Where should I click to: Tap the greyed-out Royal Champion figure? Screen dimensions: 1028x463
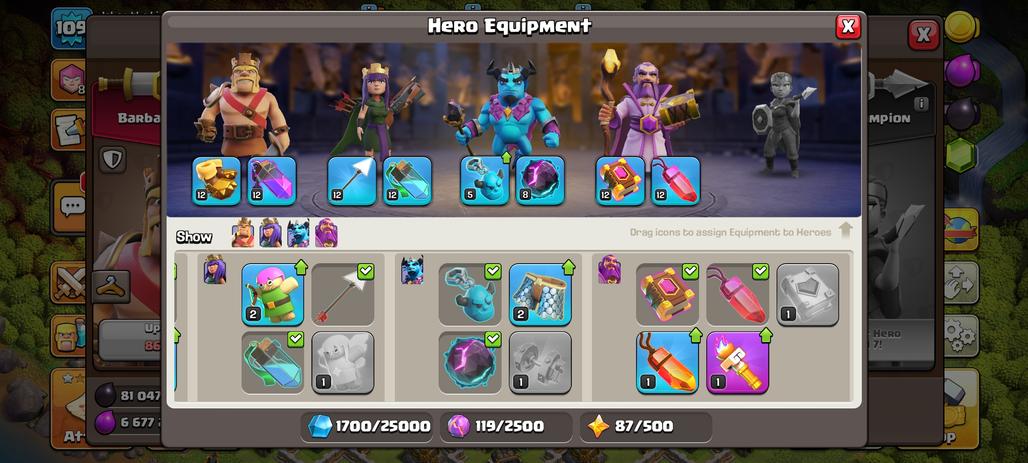782,123
